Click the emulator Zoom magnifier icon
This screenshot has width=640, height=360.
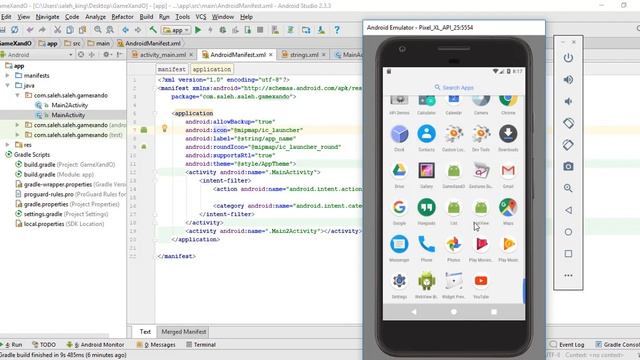(x=568, y=188)
